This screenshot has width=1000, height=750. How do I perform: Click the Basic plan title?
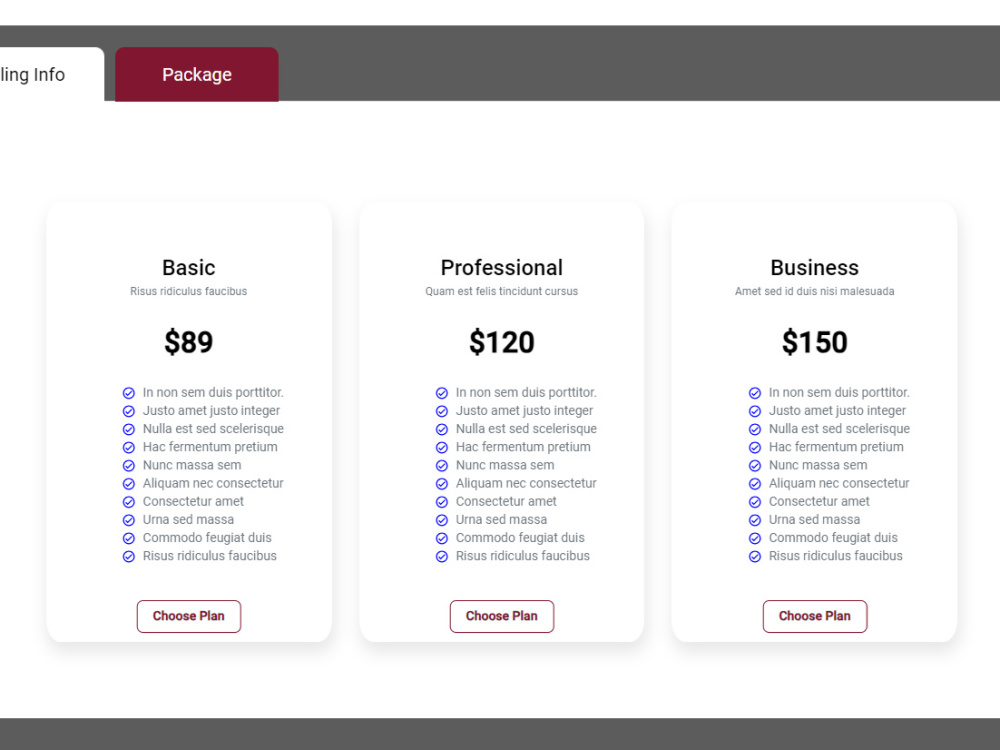(x=188, y=267)
